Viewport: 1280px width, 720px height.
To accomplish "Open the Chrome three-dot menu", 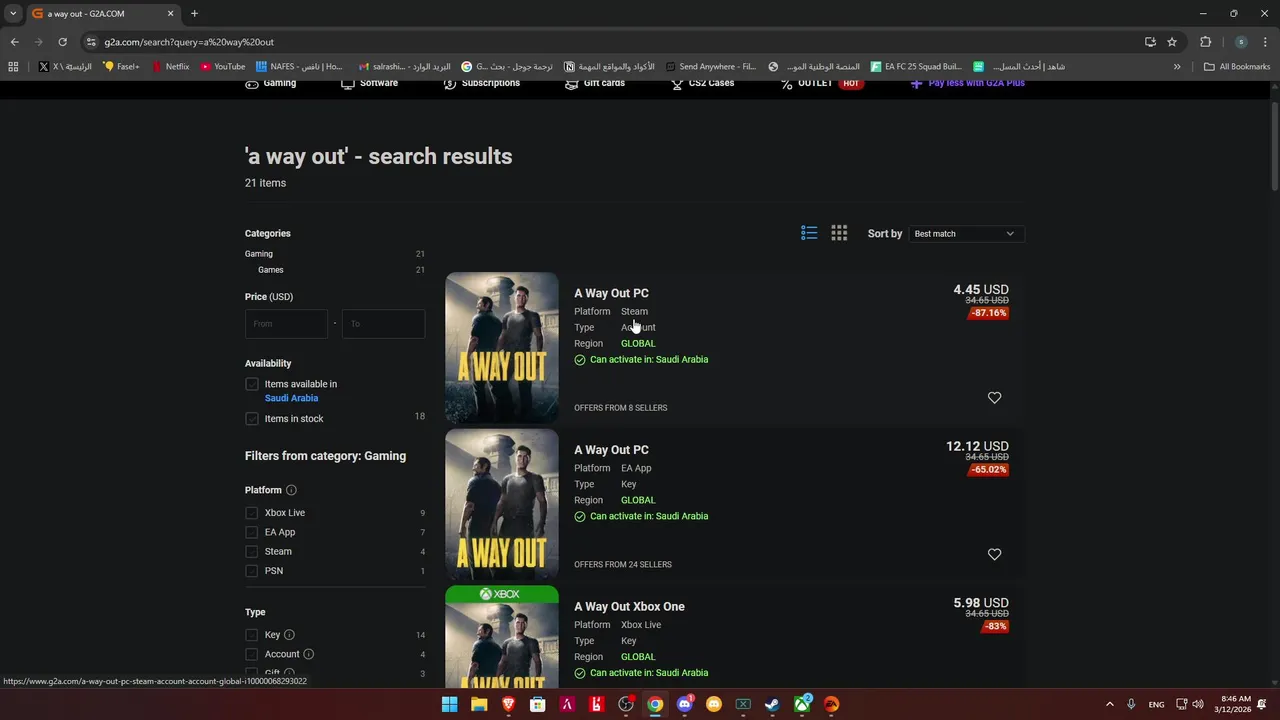I will coord(1266,42).
